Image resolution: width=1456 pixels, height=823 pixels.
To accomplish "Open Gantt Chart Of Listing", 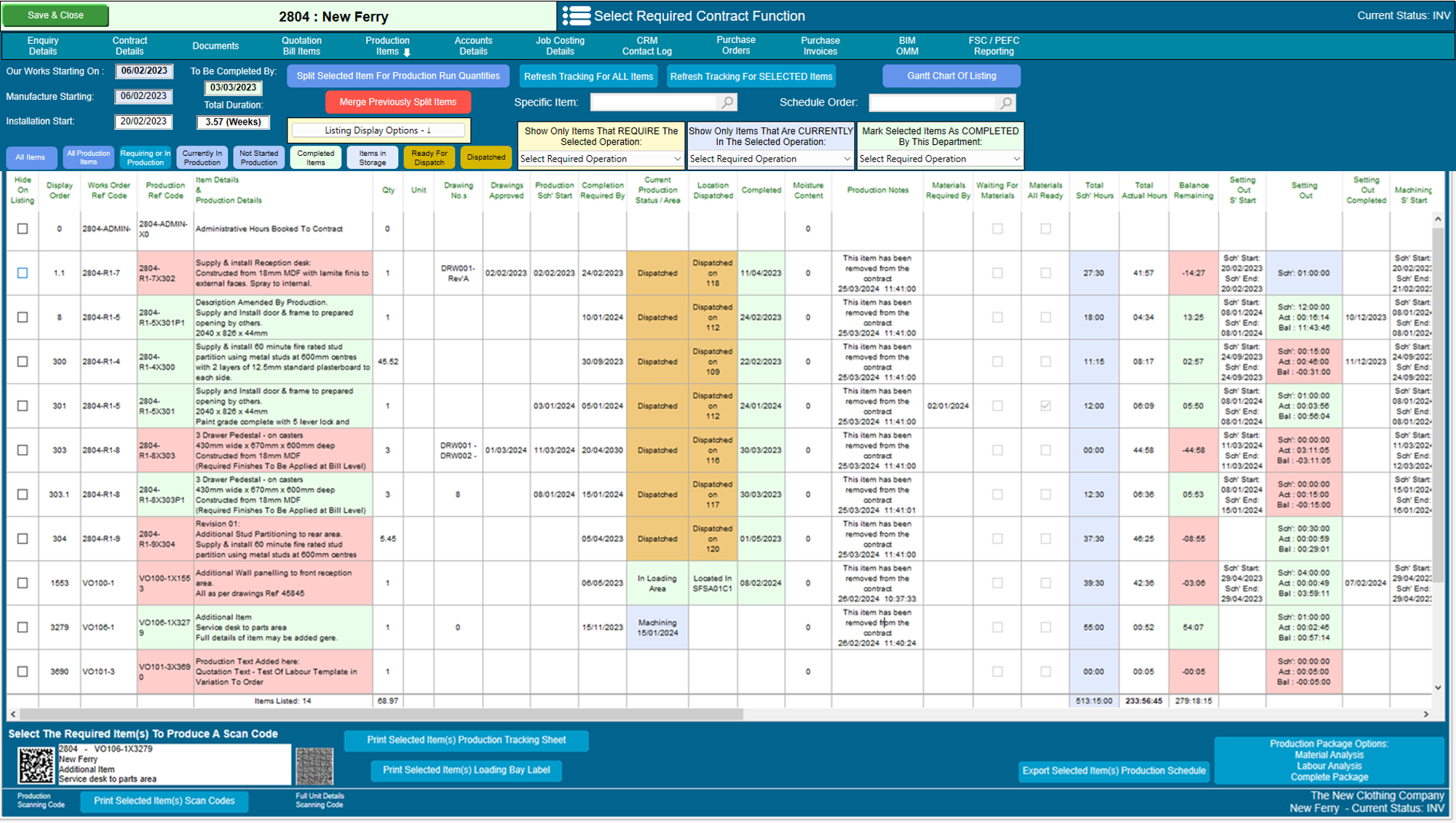I will click(x=951, y=76).
